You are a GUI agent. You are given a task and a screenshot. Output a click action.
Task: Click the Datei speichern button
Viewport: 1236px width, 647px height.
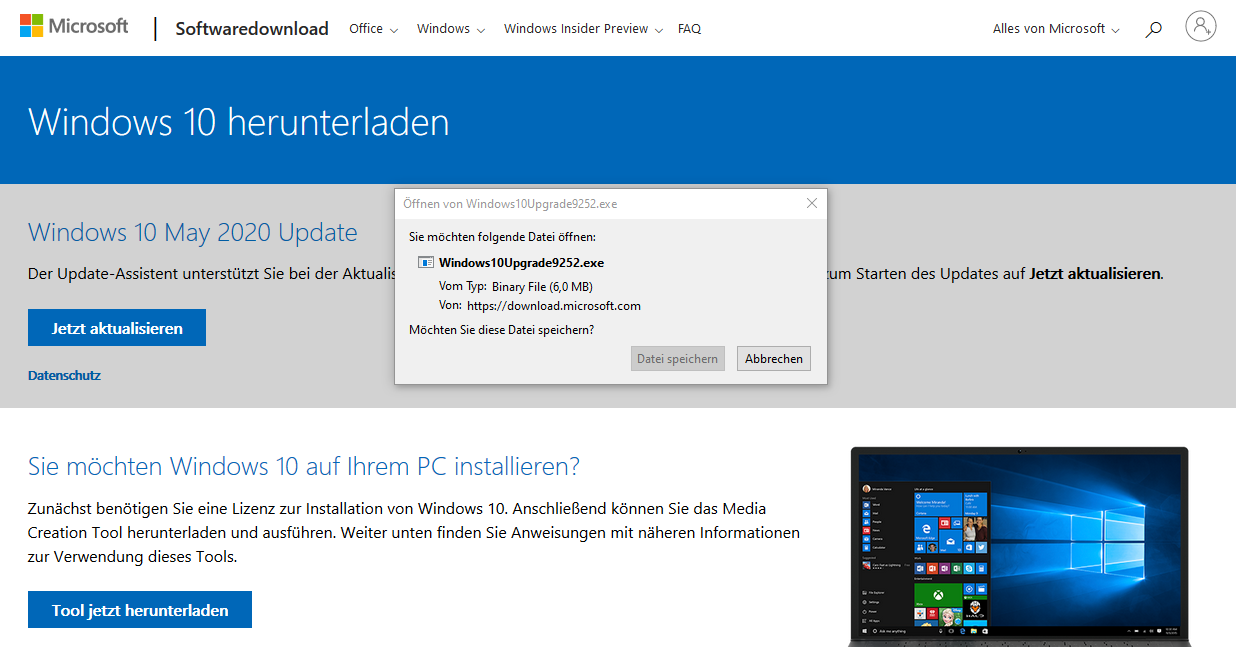click(x=678, y=359)
